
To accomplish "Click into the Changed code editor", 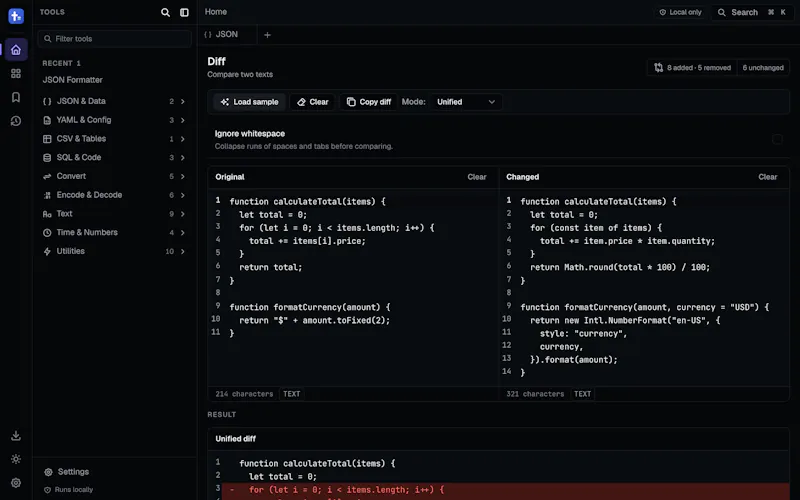I will [644, 287].
